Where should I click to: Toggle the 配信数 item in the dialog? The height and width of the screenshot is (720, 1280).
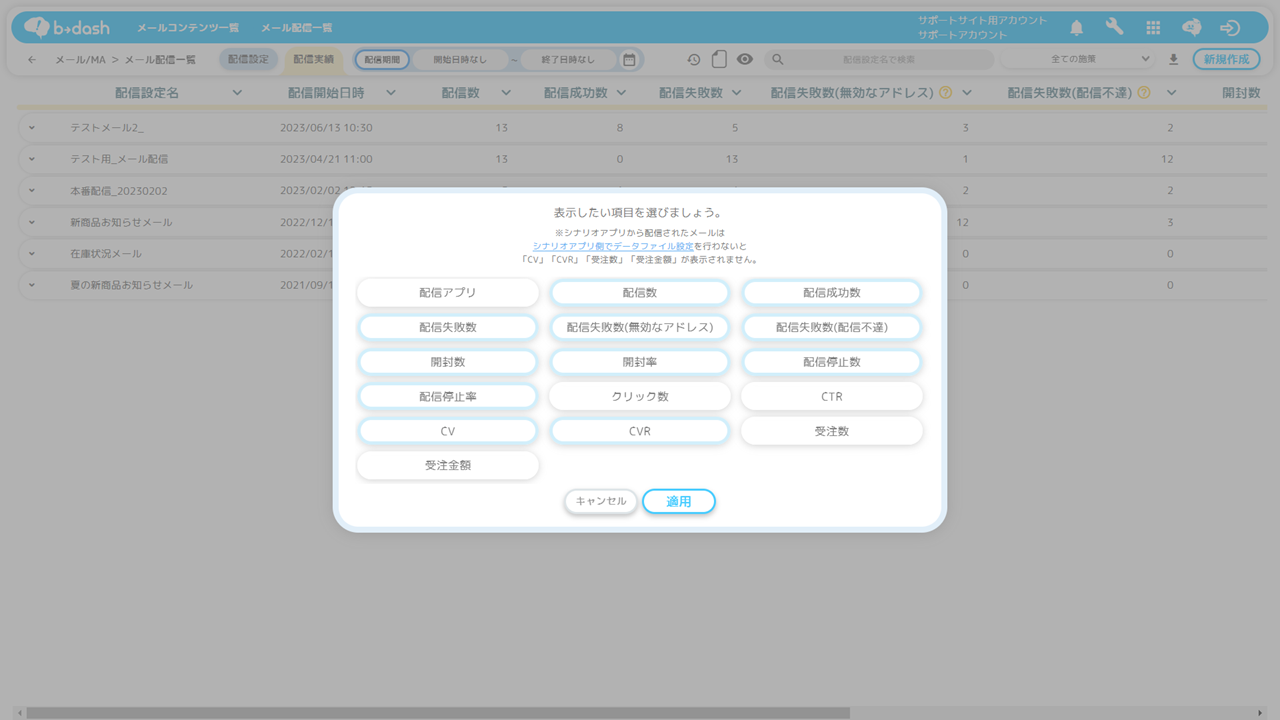coord(640,293)
